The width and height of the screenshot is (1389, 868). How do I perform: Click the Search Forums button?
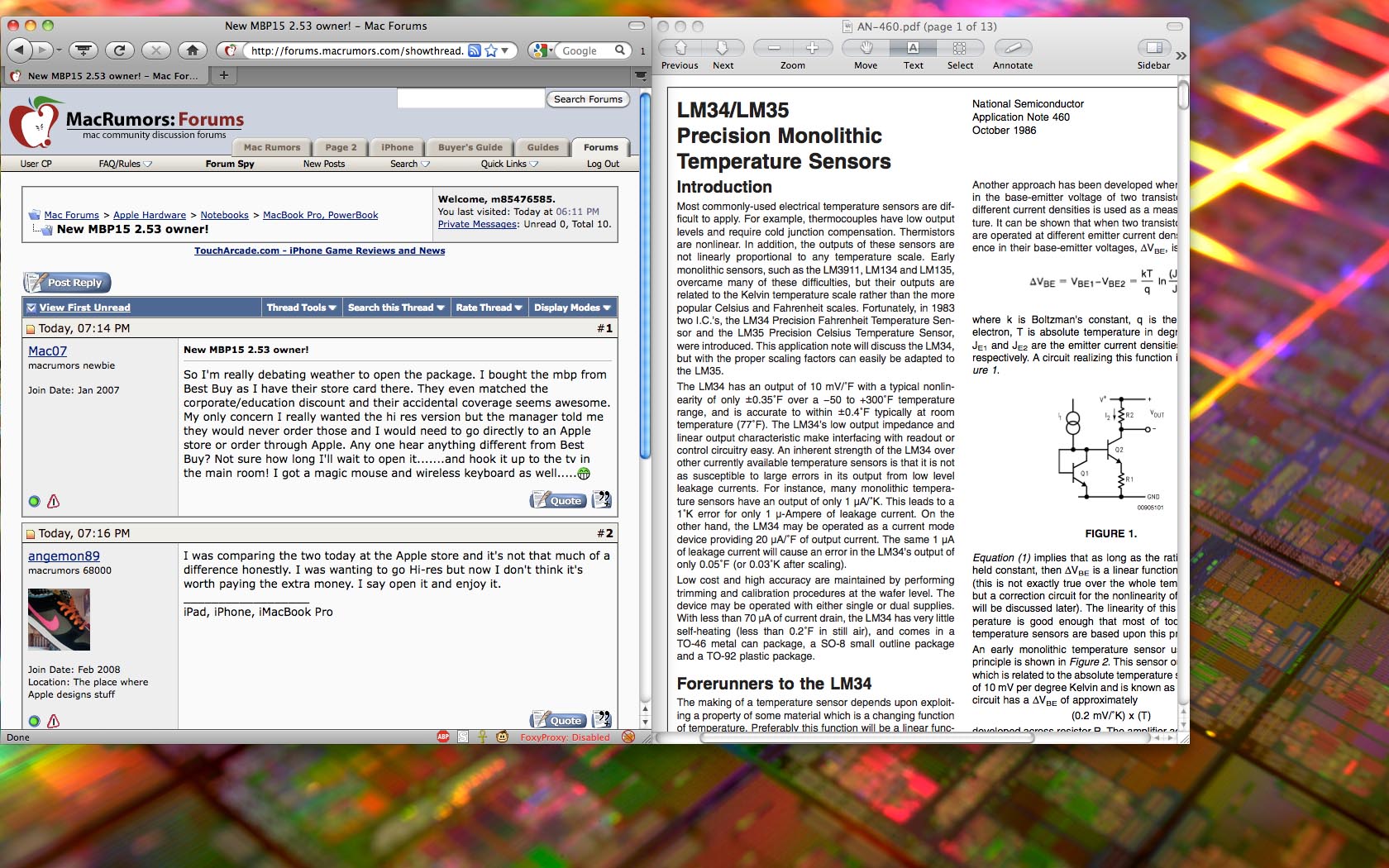click(x=588, y=99)
